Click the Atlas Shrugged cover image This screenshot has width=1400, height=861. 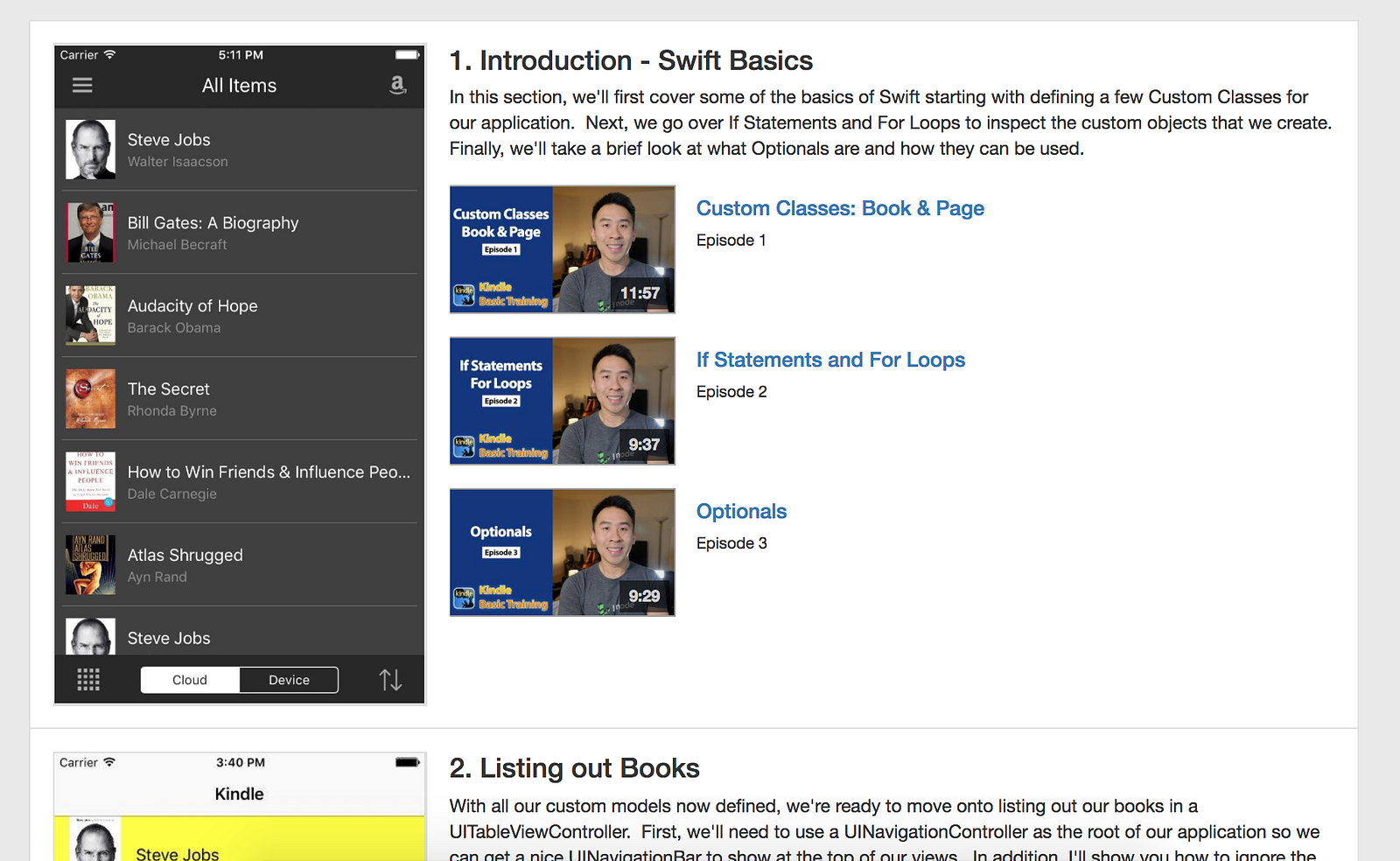[x=90, y=565]
